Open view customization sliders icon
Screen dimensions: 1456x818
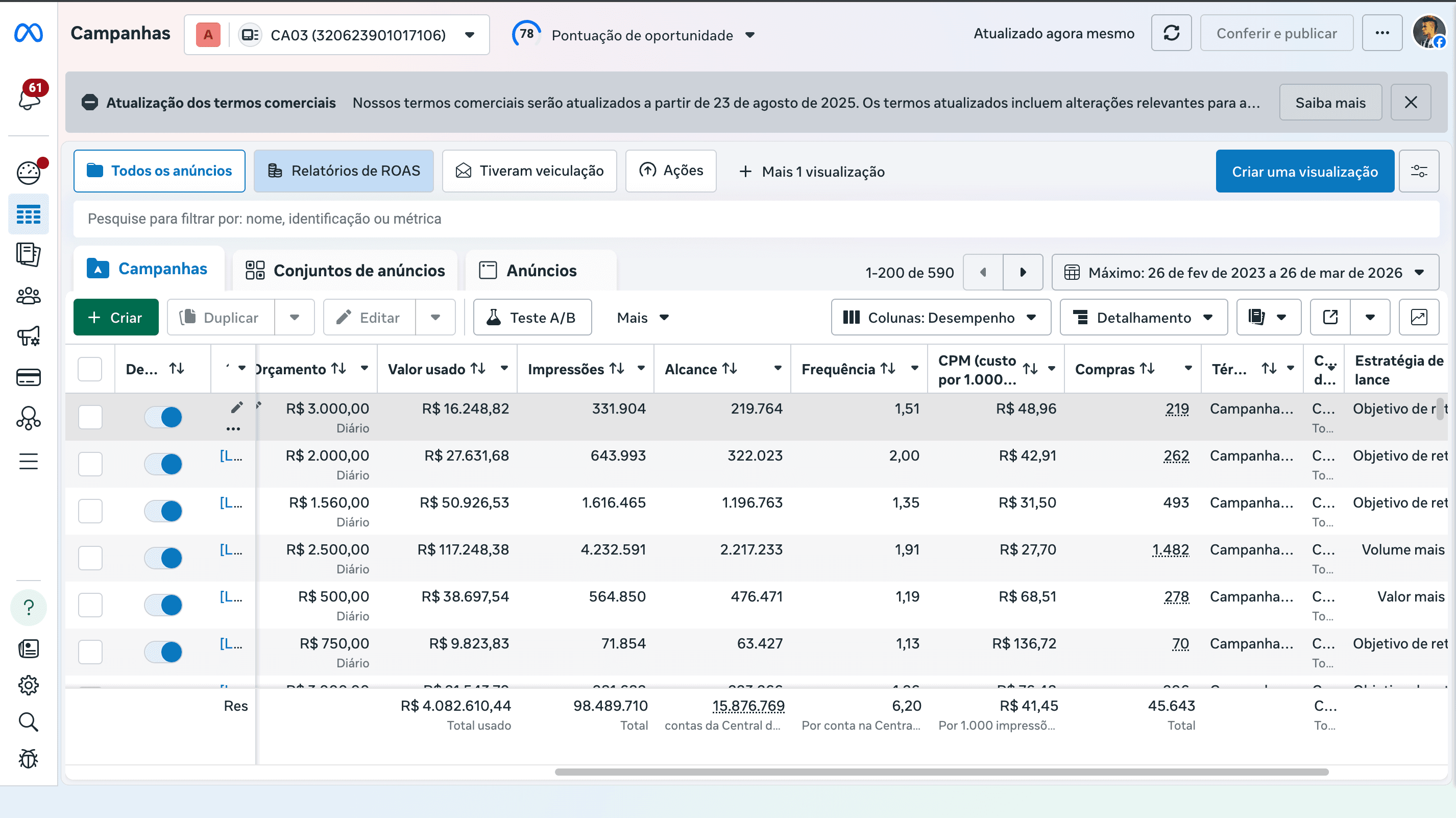tap(1419, 171)
